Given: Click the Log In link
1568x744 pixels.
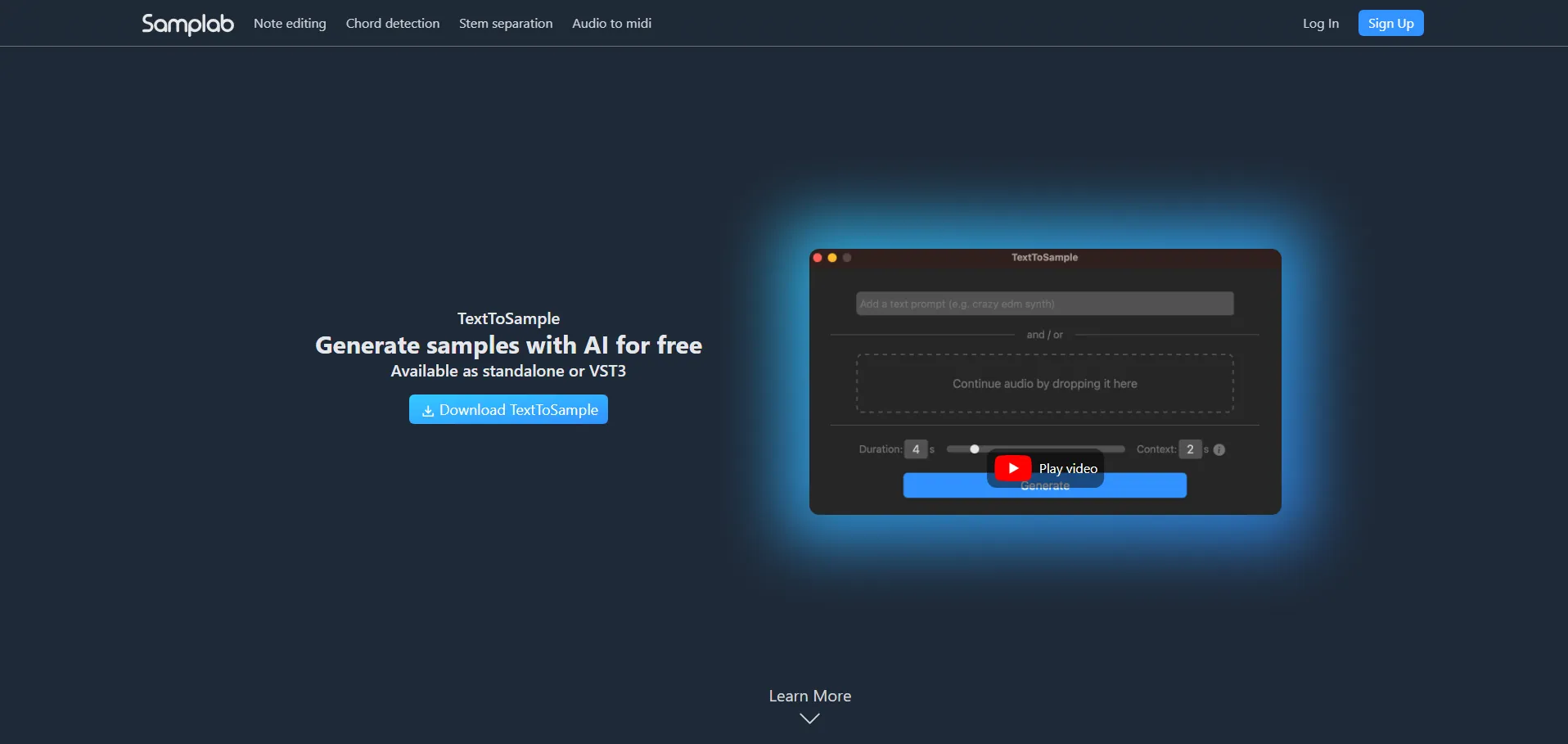Looking at the screenshot, I should tap(1320, 24).
